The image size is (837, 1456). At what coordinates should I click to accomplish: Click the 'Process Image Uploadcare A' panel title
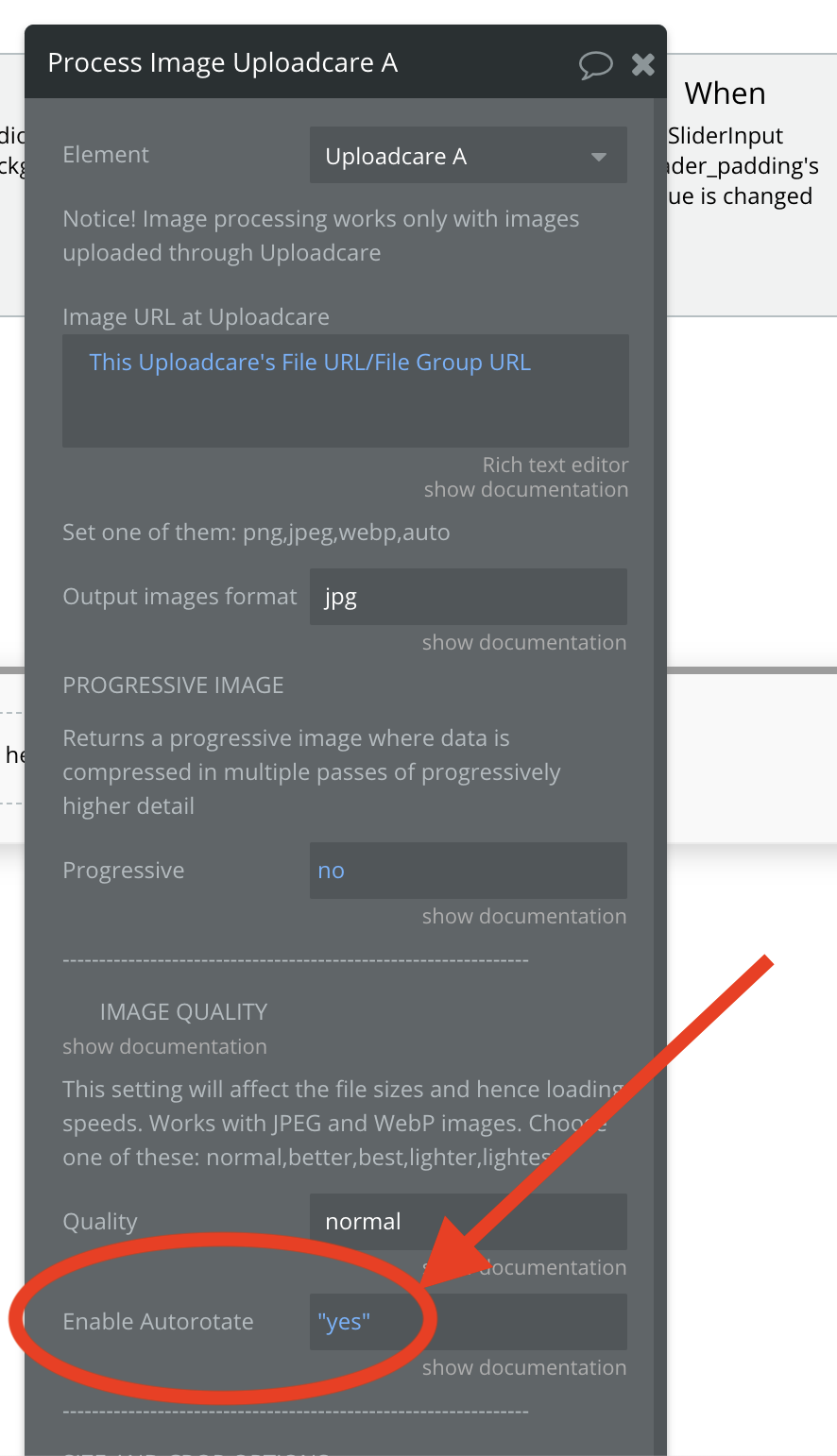[x=223, y=63]
